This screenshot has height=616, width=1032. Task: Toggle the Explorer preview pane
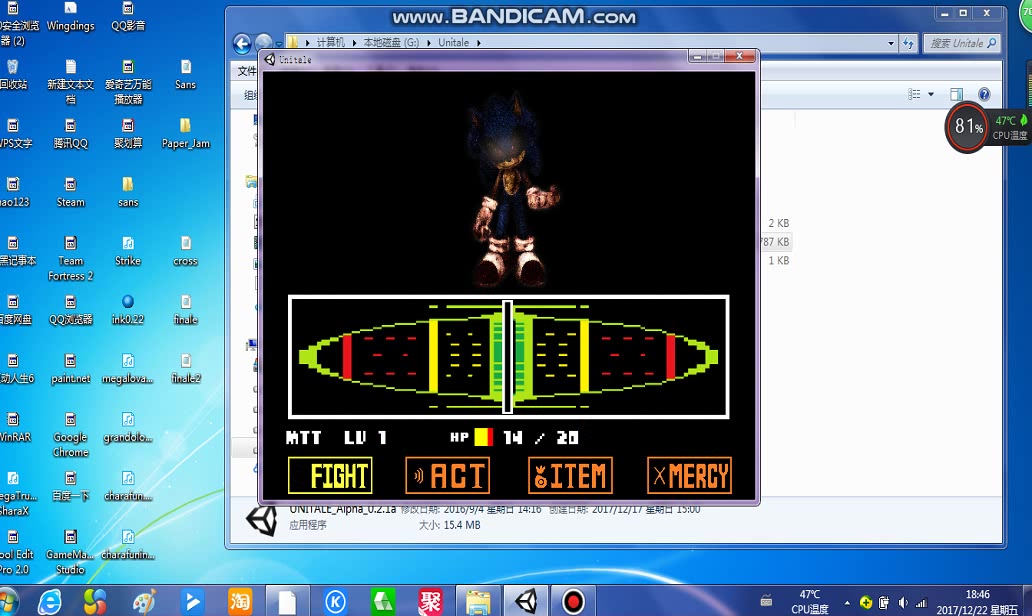(x=956, y=94)
